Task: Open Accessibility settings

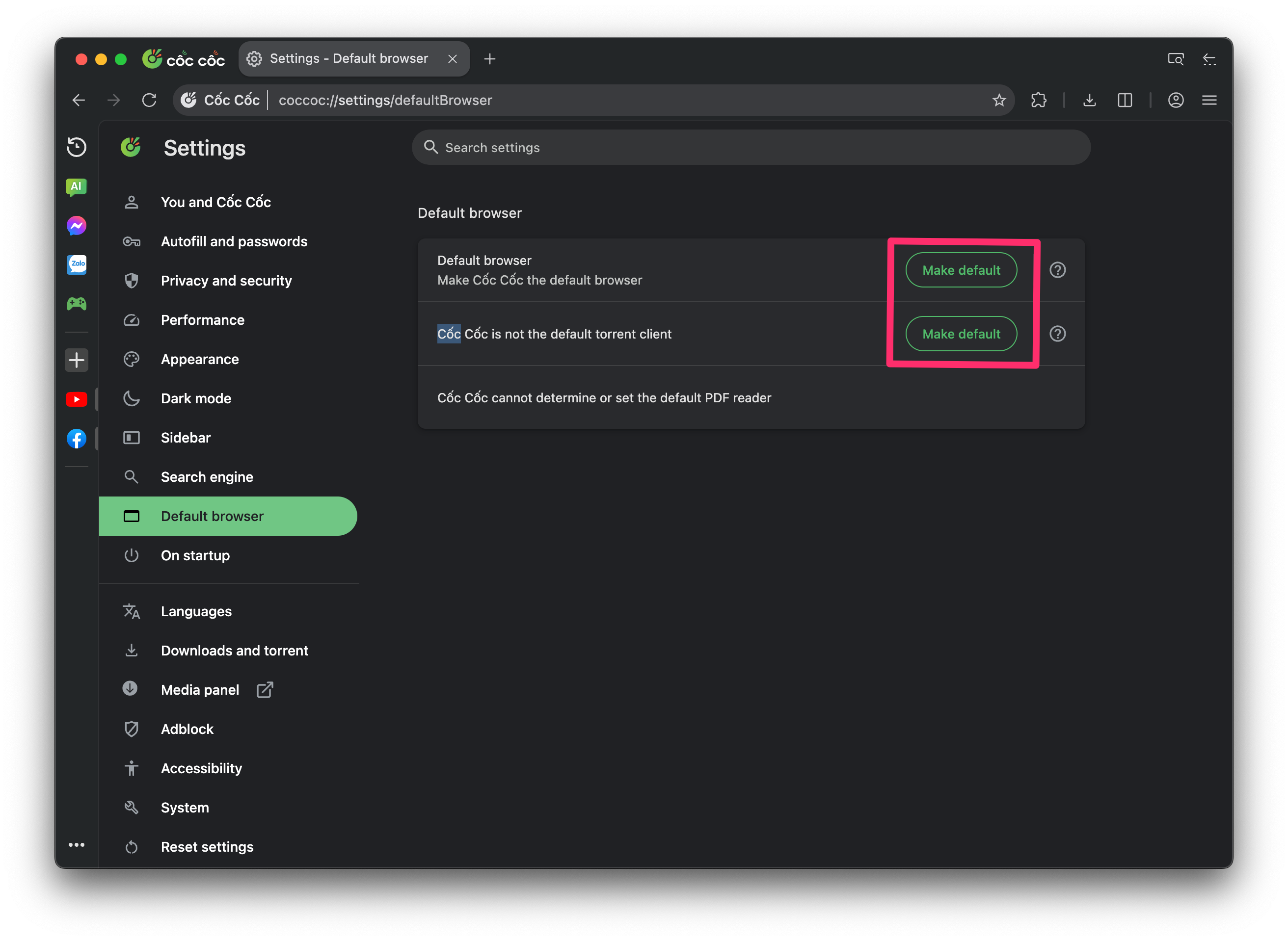Action: coord(228,768)
